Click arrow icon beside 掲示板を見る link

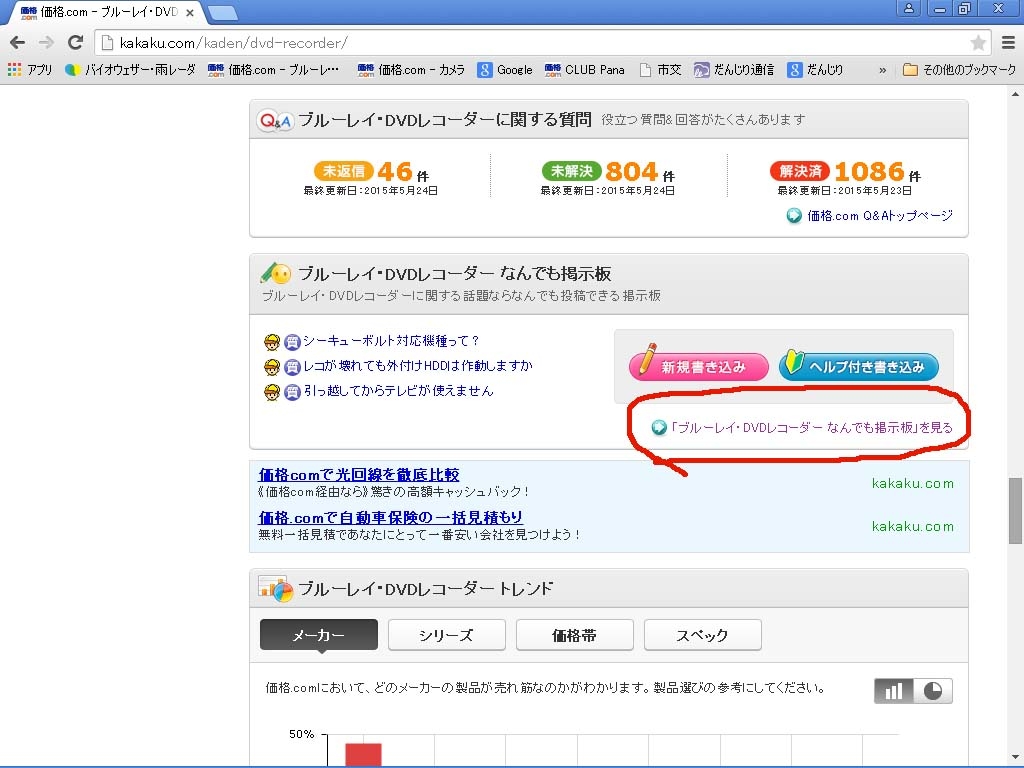pos(659,428)
